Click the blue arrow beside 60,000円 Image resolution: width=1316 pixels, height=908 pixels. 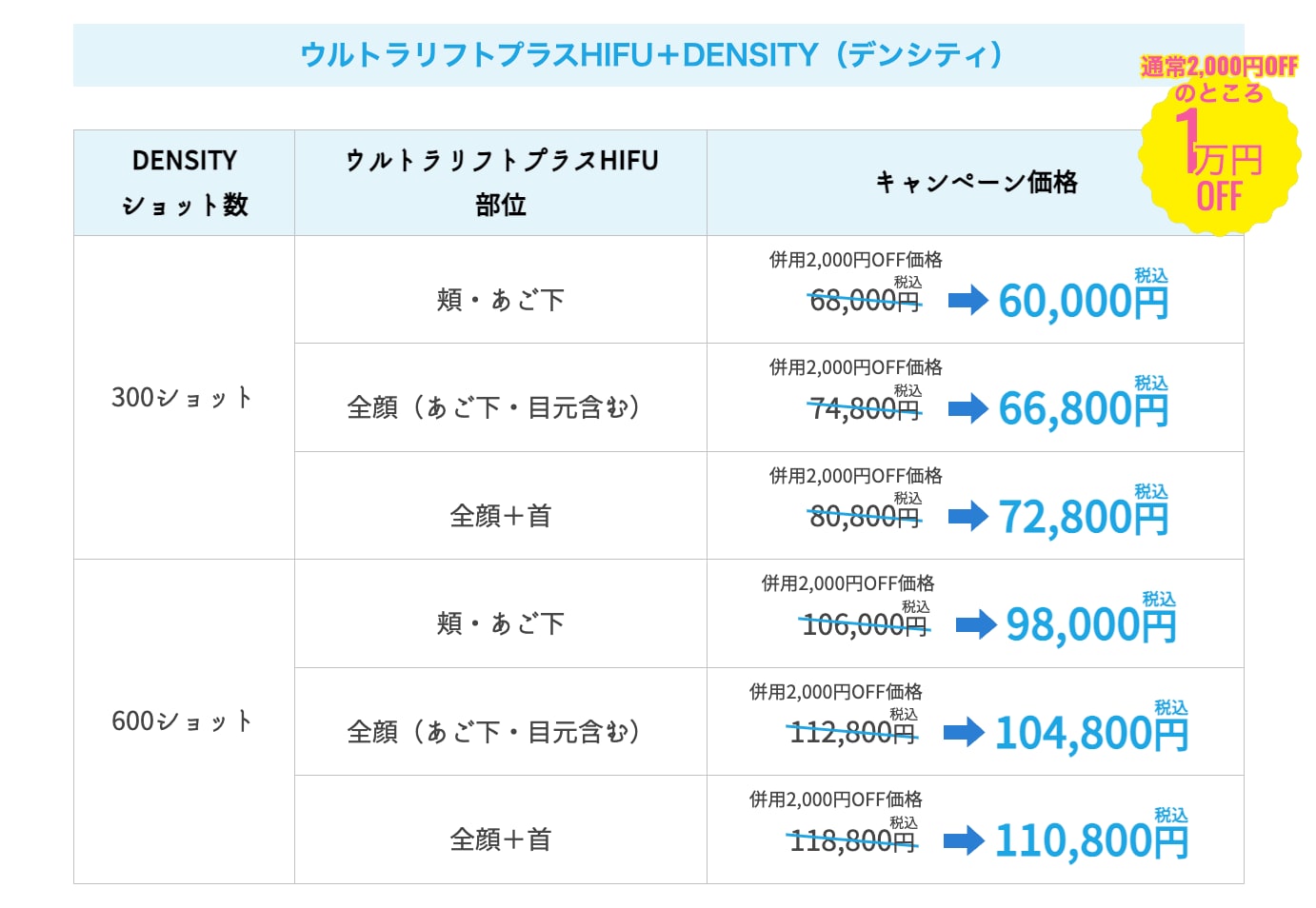[x=968, y=302]
